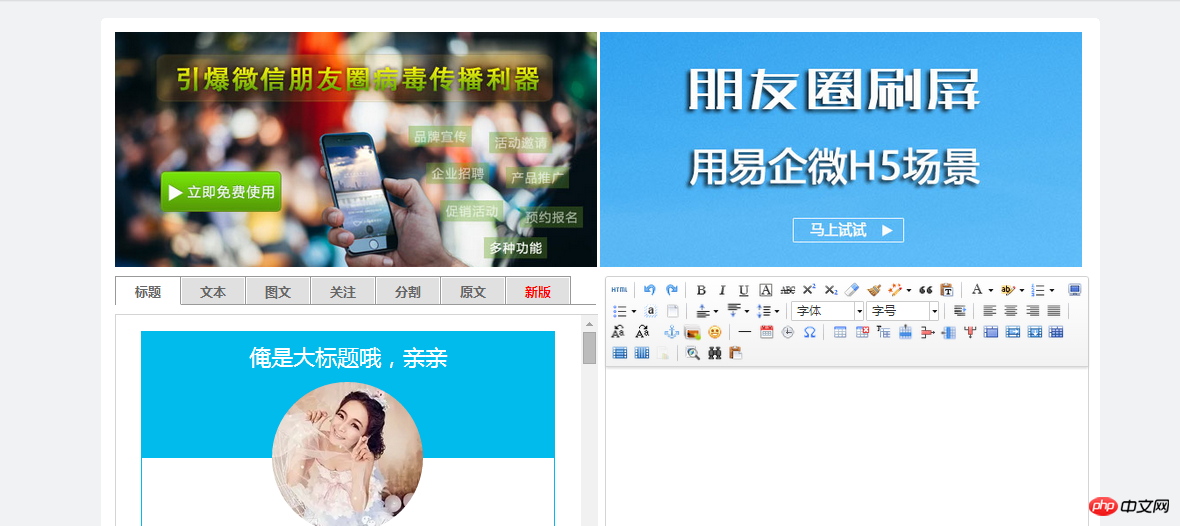Click the green 立即免费使用 button
Image resolution: width=1180 pixels, height=526 pixels.
click(x=220, y=192)
